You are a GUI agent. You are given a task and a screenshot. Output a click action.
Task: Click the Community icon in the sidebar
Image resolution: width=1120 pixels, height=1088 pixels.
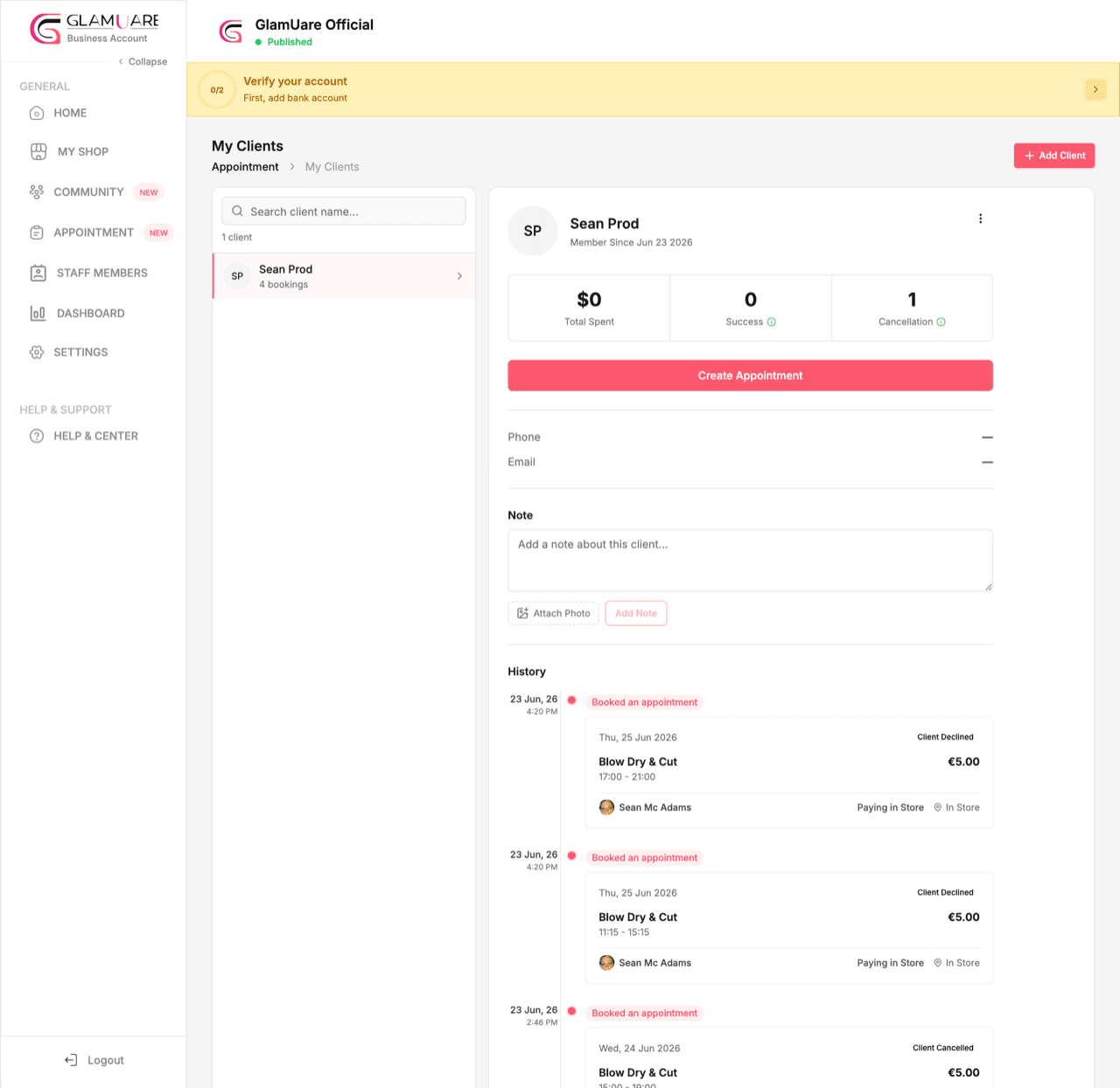(x=37, y=192)
